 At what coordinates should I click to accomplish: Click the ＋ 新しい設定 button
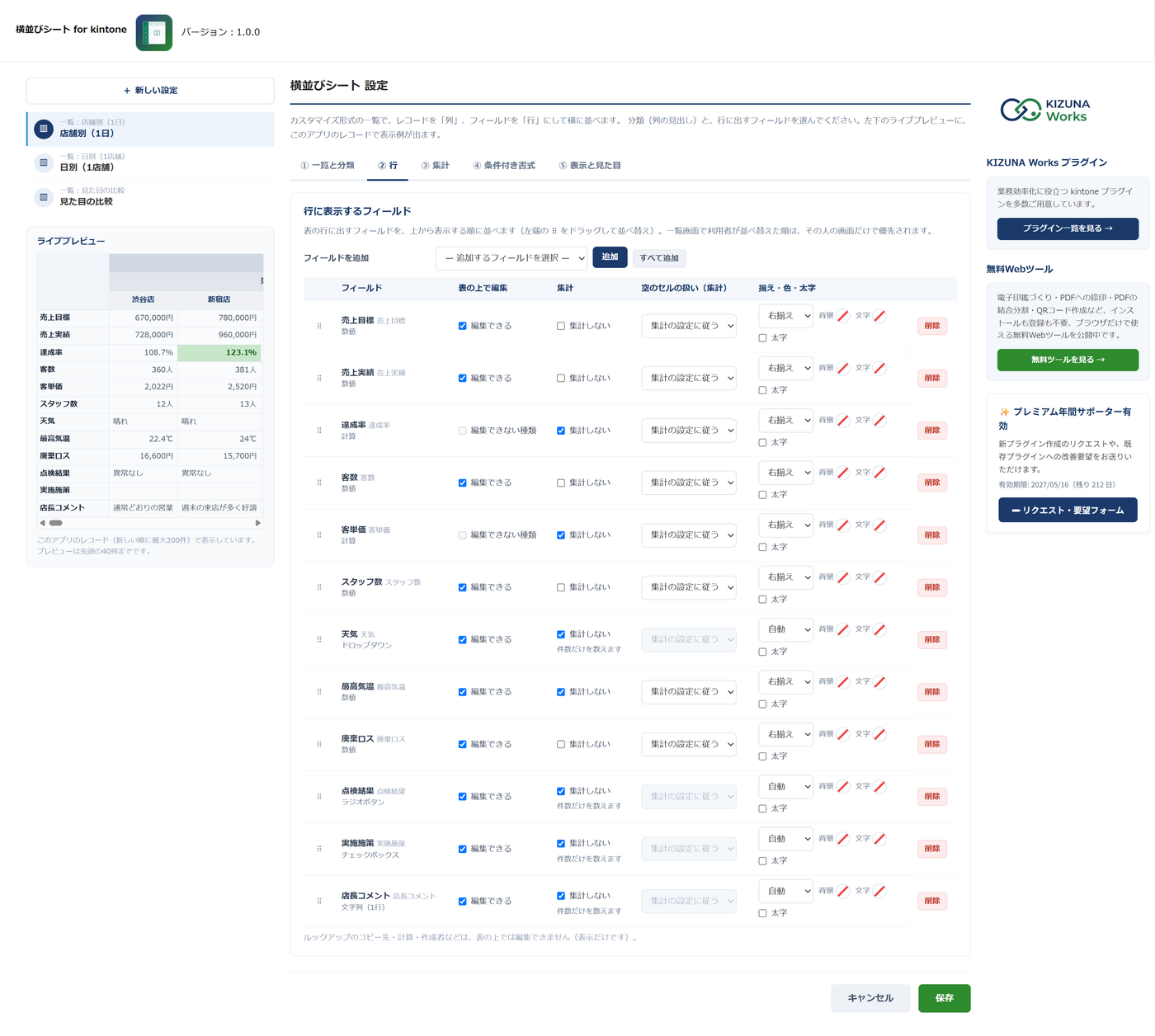(x=150, y=91)
